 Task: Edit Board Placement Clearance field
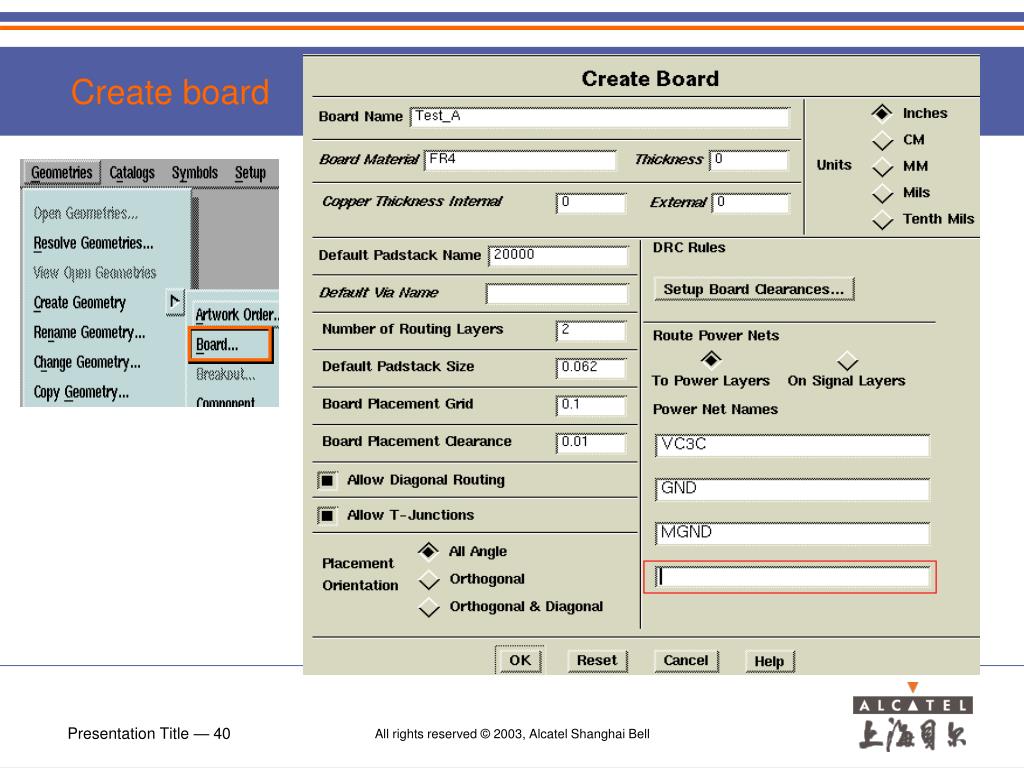[590, 443]
